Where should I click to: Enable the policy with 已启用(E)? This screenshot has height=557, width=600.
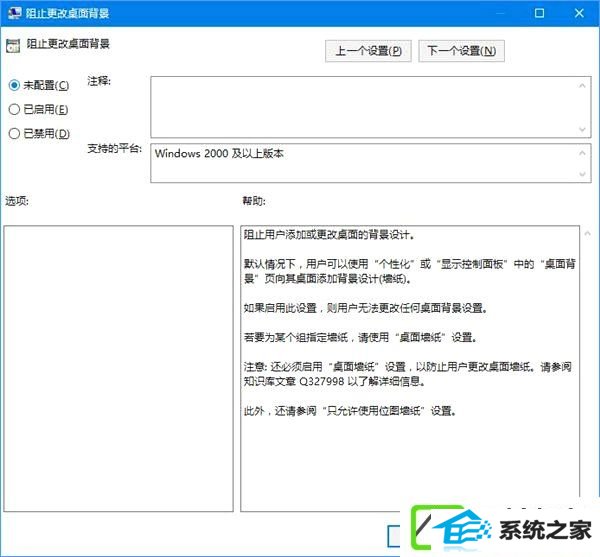click(38, 109)
